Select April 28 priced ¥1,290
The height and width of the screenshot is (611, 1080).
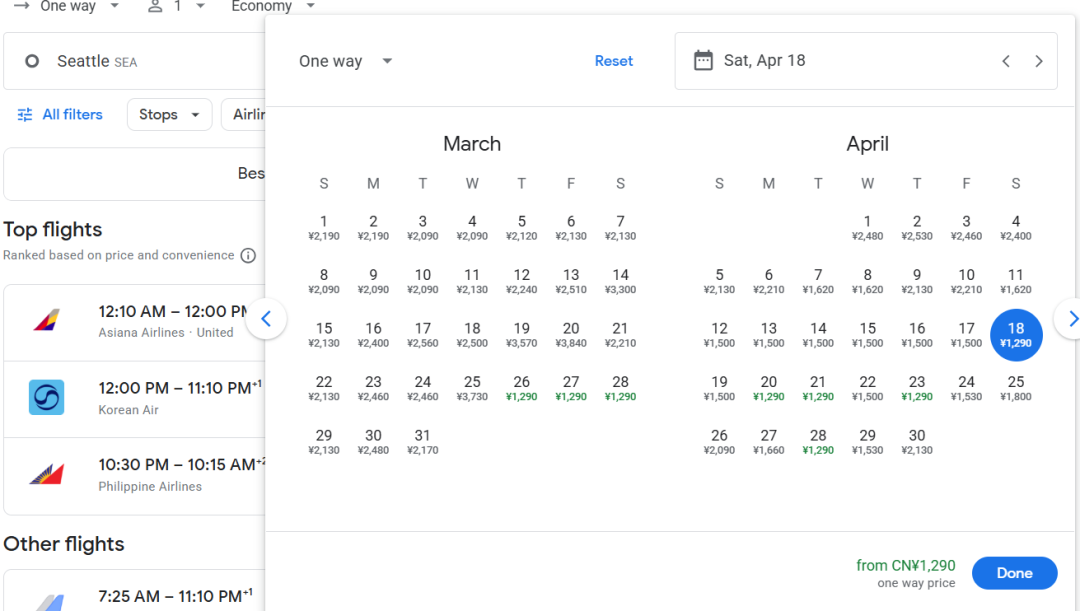click(x=818, y=442)
